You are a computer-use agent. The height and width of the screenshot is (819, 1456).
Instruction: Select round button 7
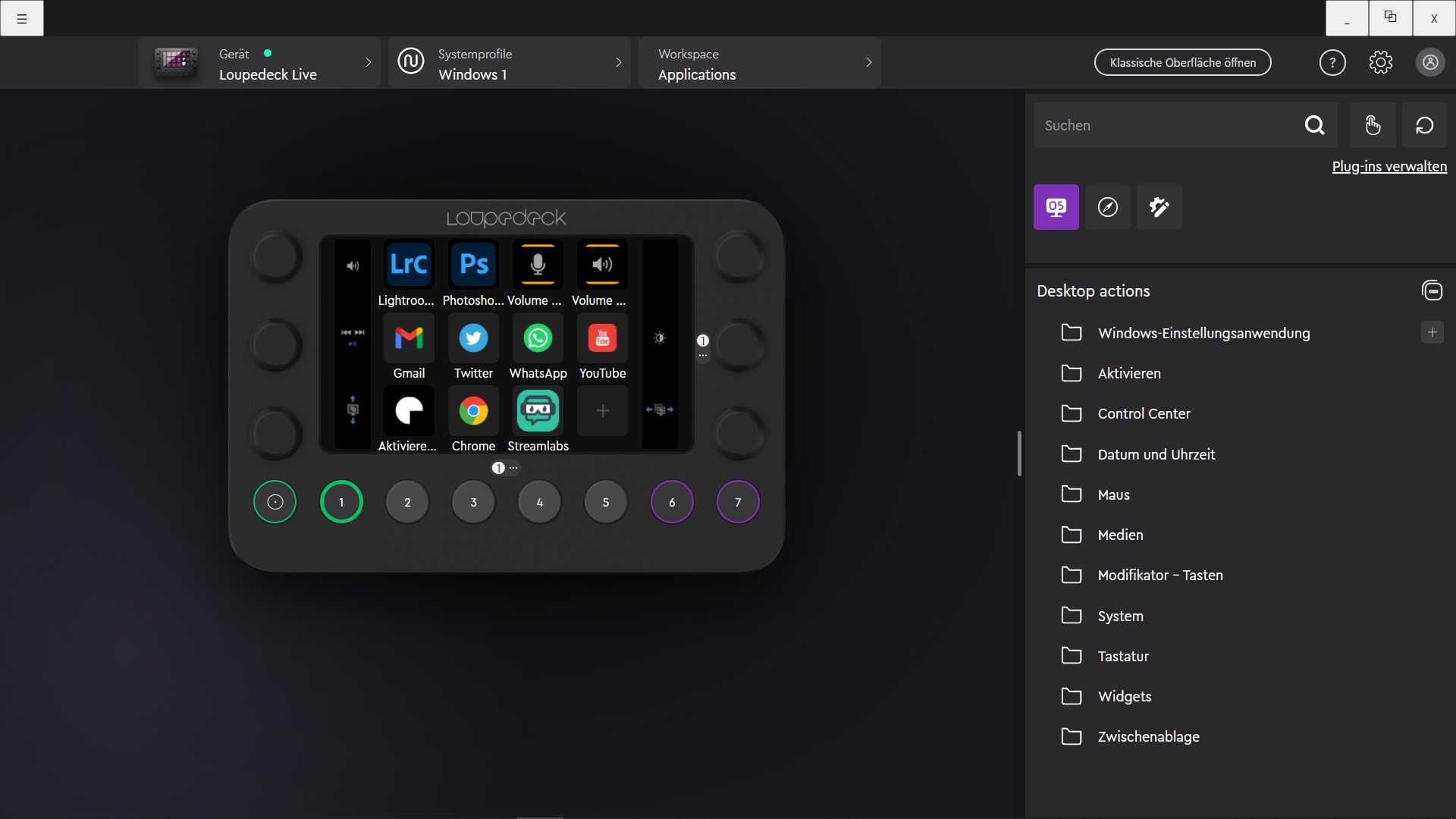[738, 502]
